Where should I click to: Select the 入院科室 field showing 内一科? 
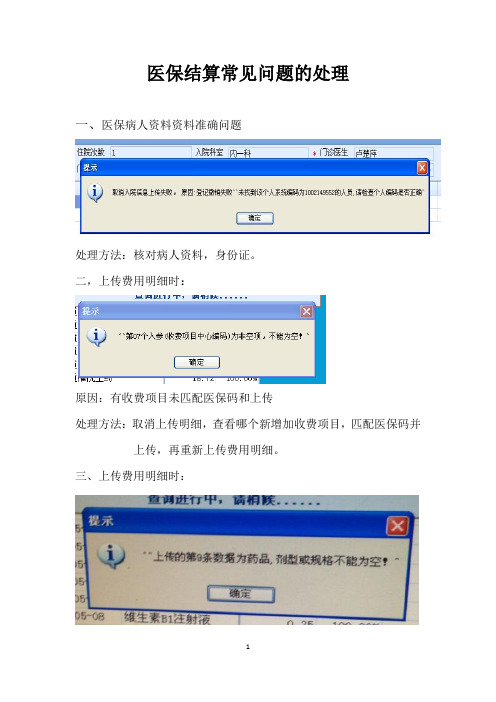click(268, 153)
